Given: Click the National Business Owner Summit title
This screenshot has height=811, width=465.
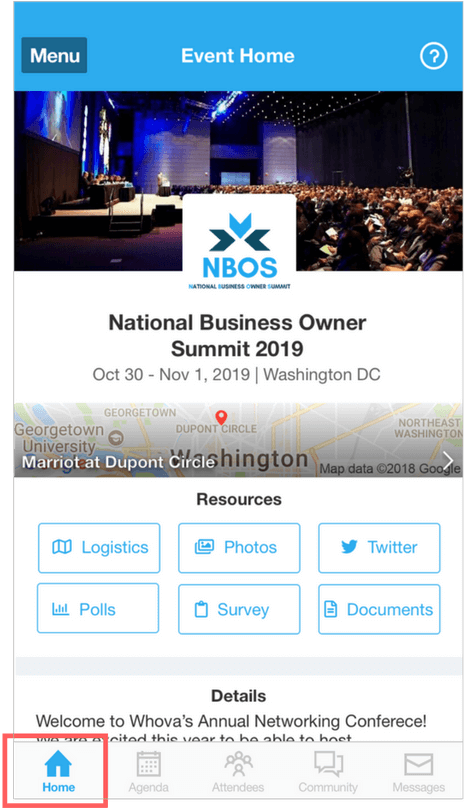Looking at the screenshot, I should click(x=237, y=336).
